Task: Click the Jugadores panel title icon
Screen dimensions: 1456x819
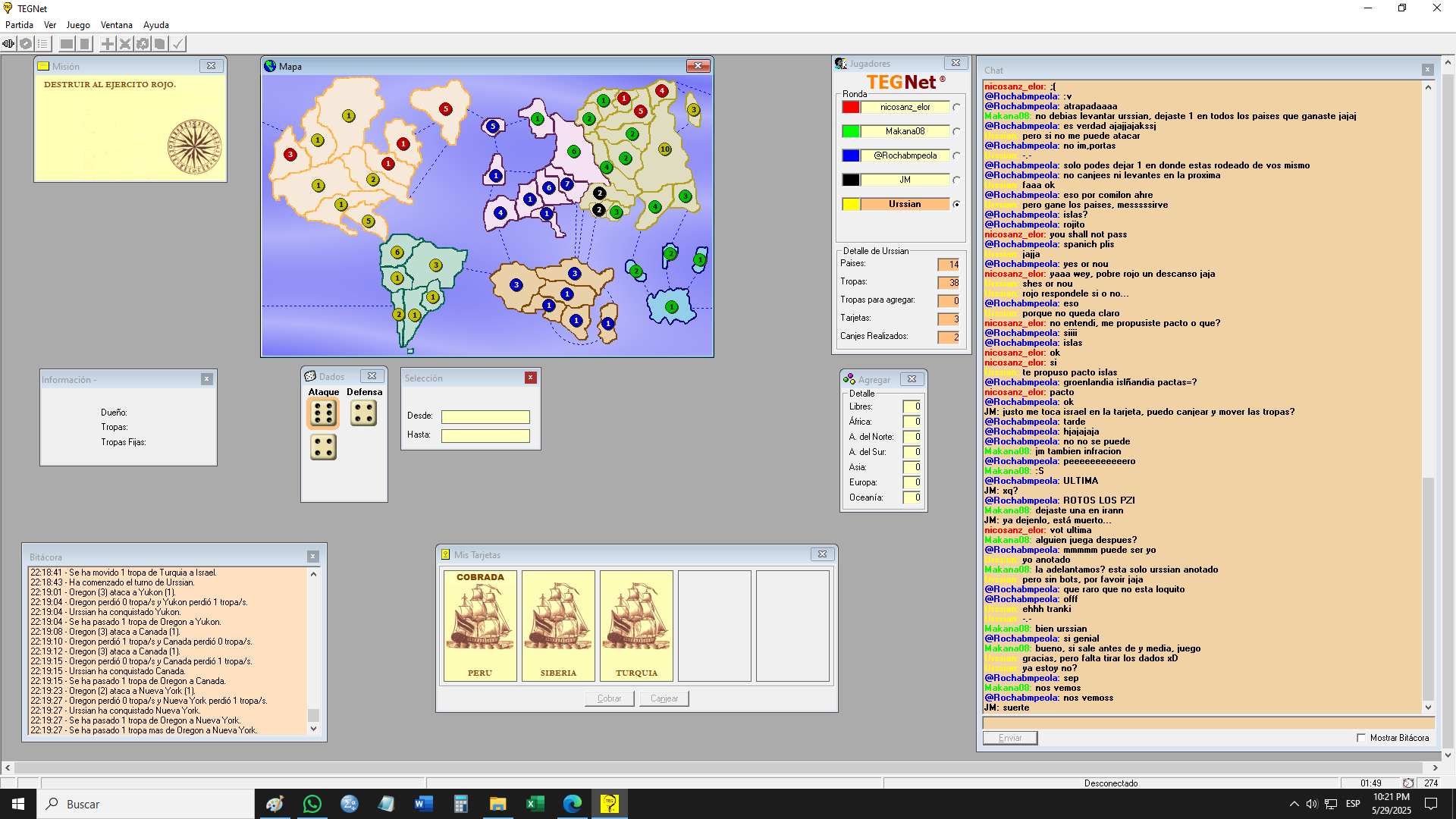Action: coord(841,64)
